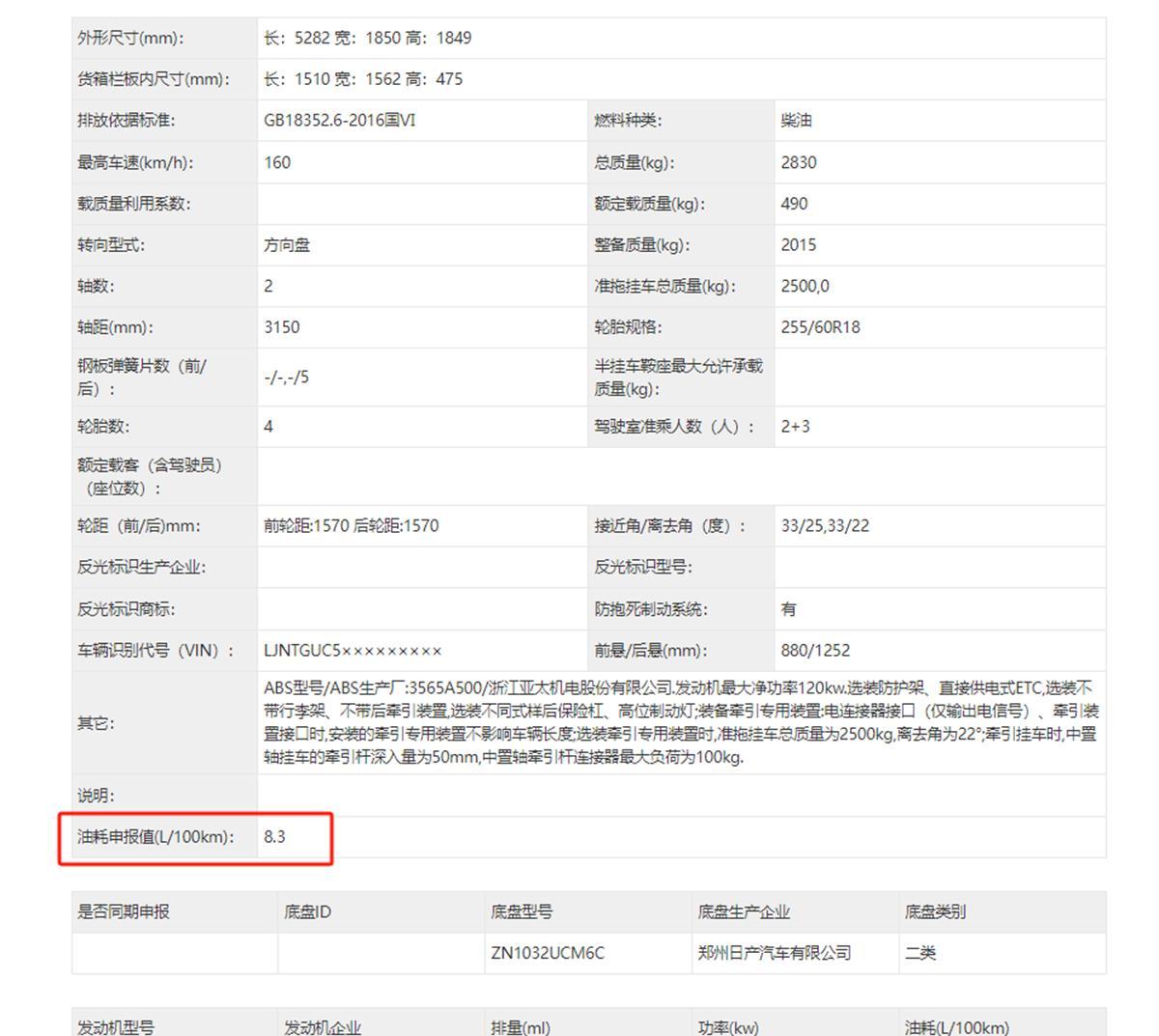Select the 总质量(kg) label

pos(634,162)
